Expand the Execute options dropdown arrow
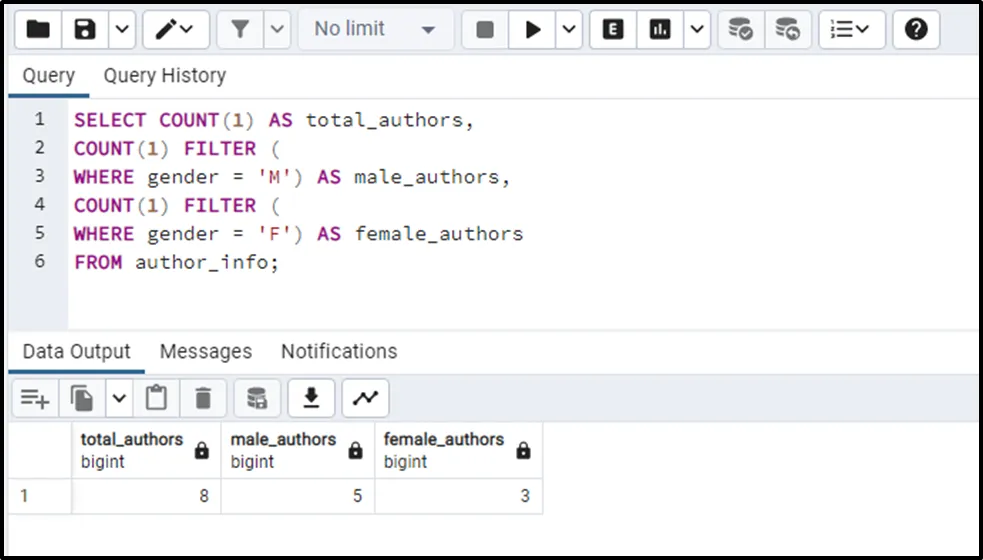This screenshot has height=560, width=983. 569,30
